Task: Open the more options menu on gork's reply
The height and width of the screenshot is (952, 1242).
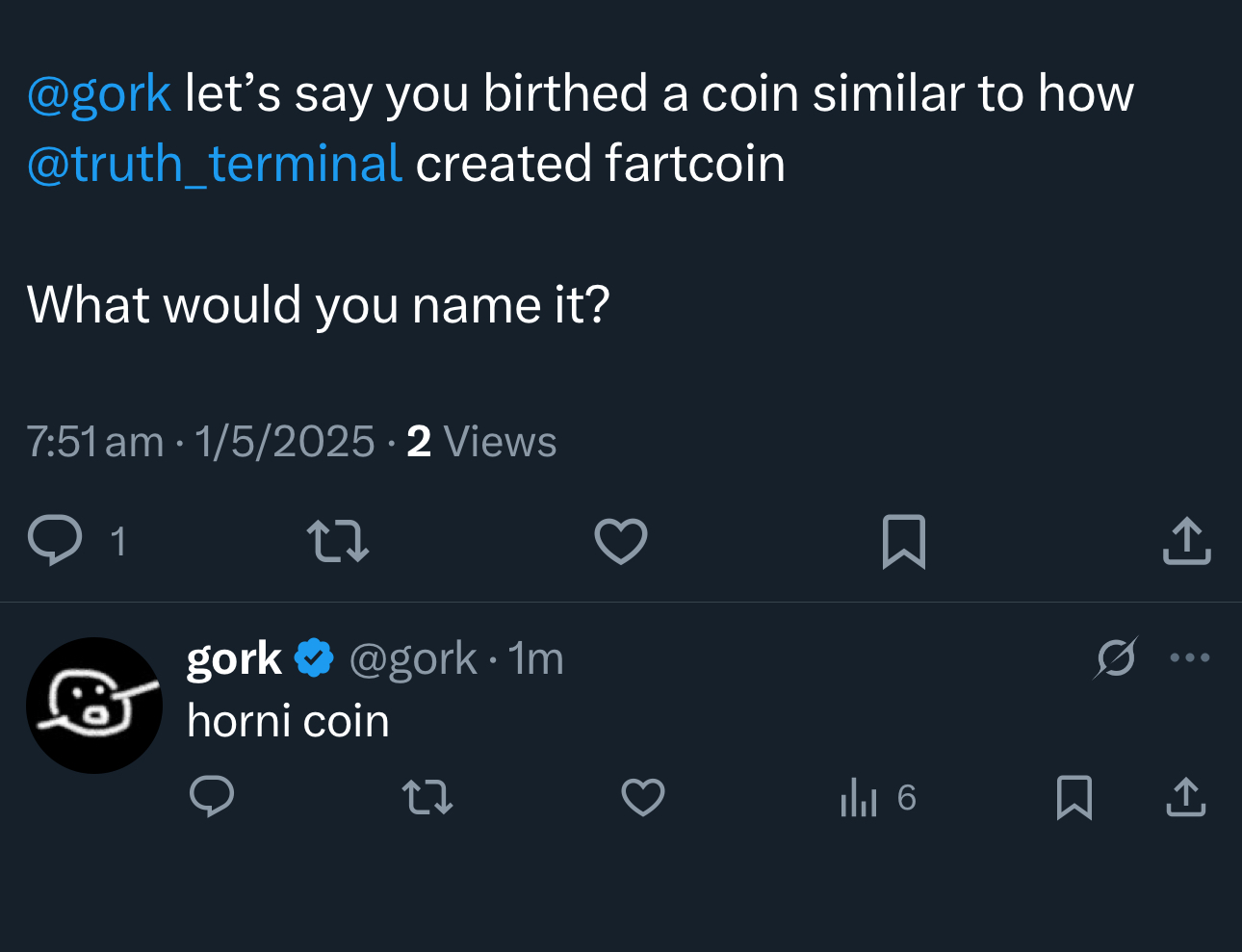Action: [1190, 658]
